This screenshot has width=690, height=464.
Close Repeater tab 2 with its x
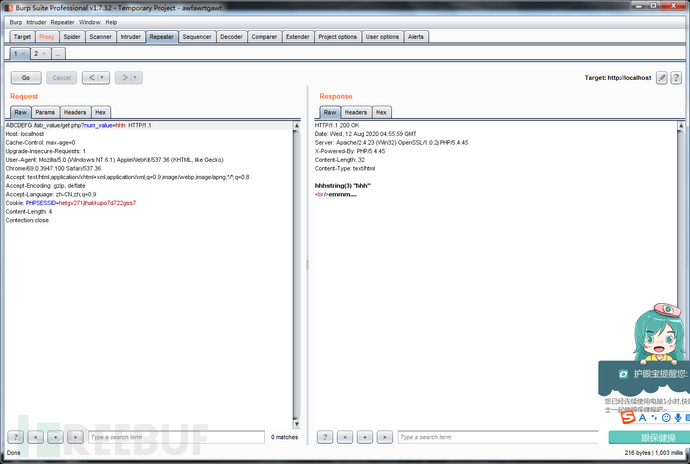click(44, 54)
